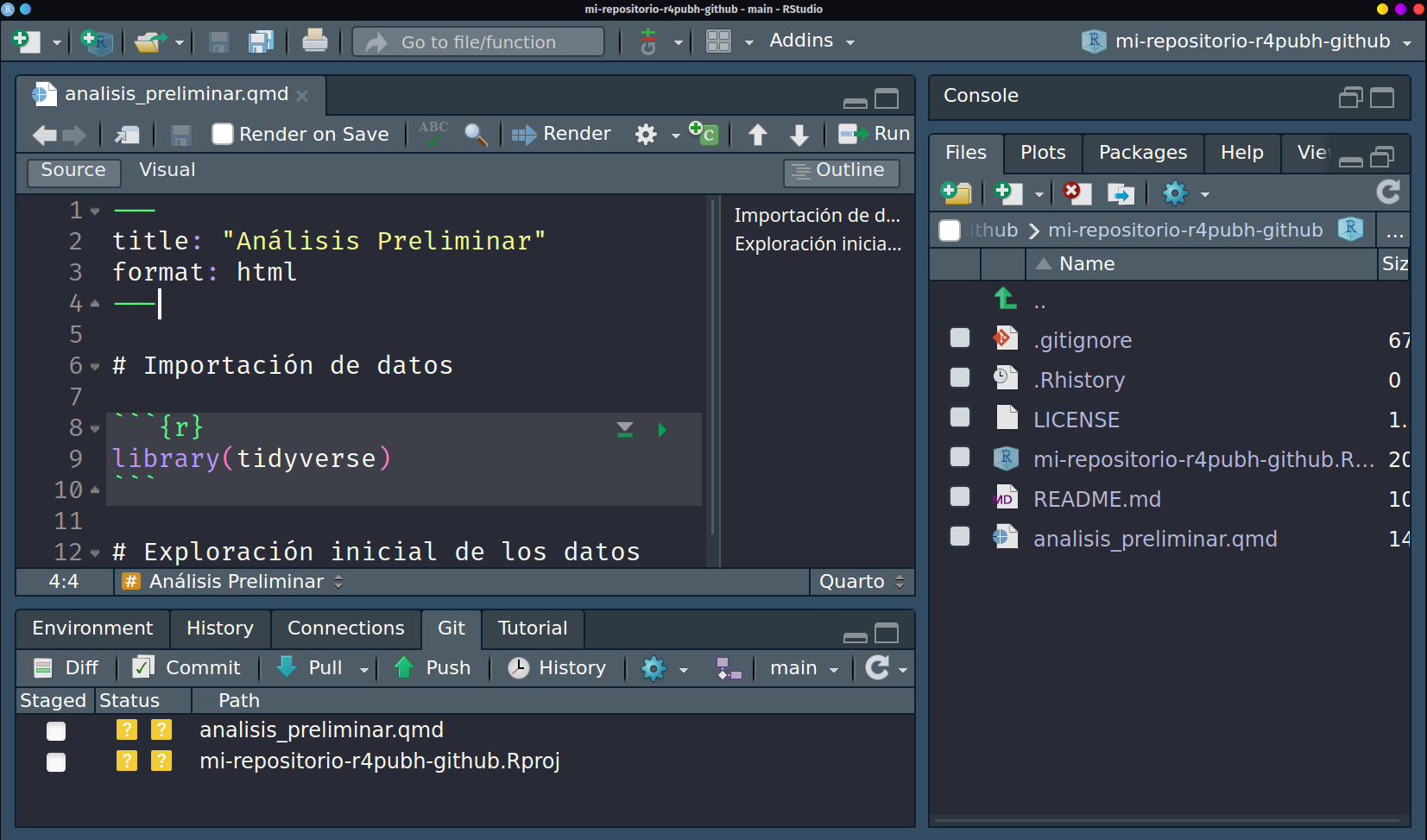Check the .Rhistory file checkbox

[960, 377]
